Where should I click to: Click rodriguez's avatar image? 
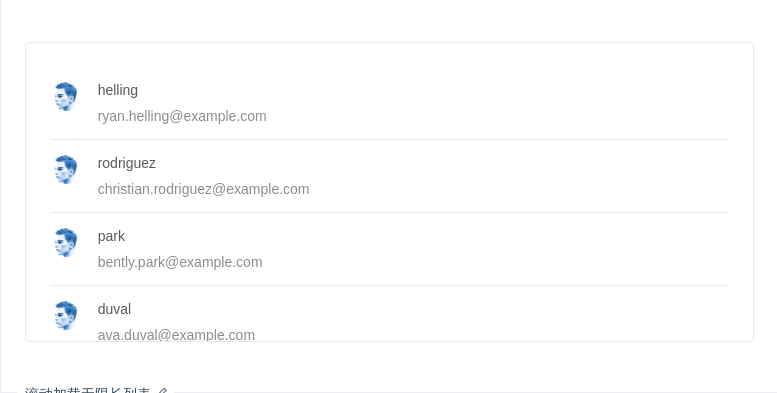pos(66,169)
